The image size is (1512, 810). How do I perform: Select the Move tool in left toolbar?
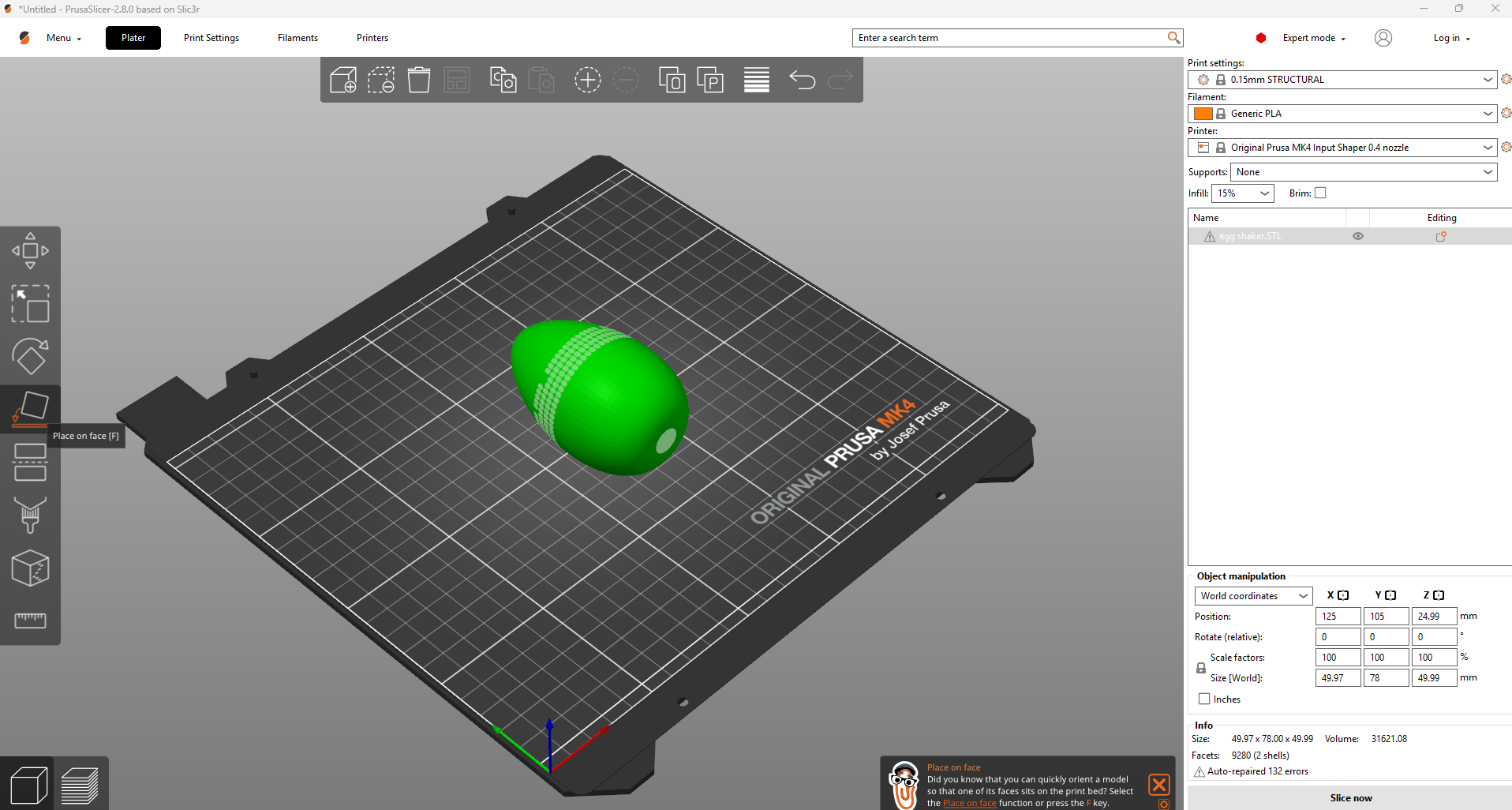pos(30,251)
